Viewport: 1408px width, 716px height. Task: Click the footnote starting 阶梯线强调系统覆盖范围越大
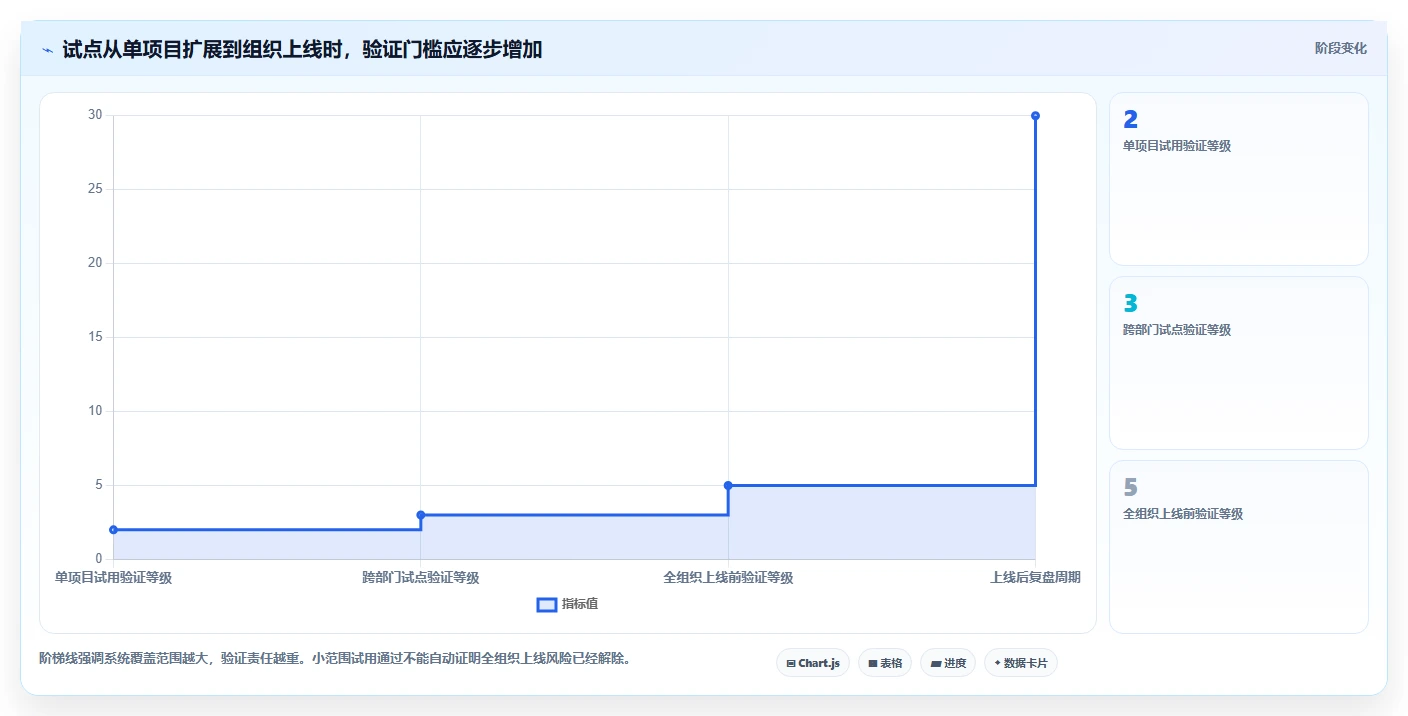click(x=334, y=658)
